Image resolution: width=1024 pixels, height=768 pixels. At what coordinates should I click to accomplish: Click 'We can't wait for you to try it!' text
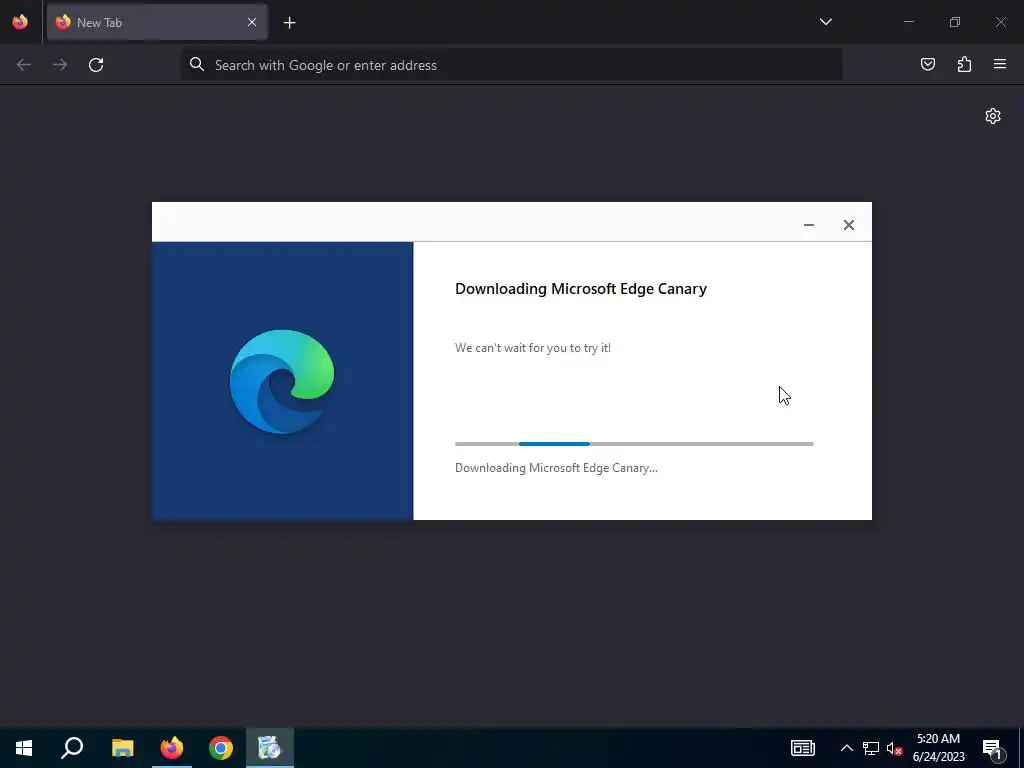533,347
